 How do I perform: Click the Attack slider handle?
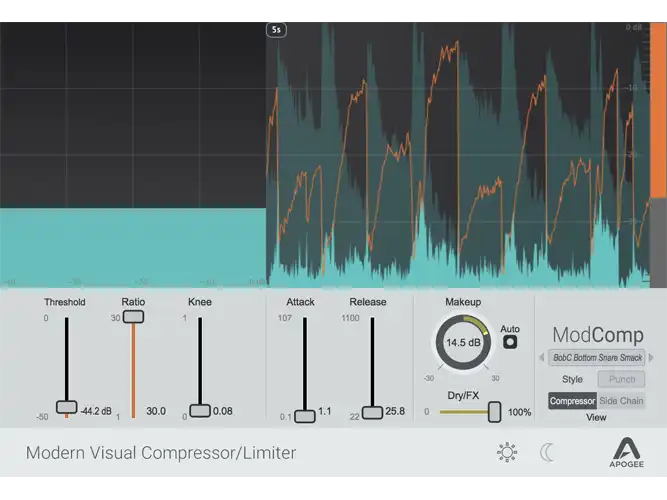pos(305,416)
